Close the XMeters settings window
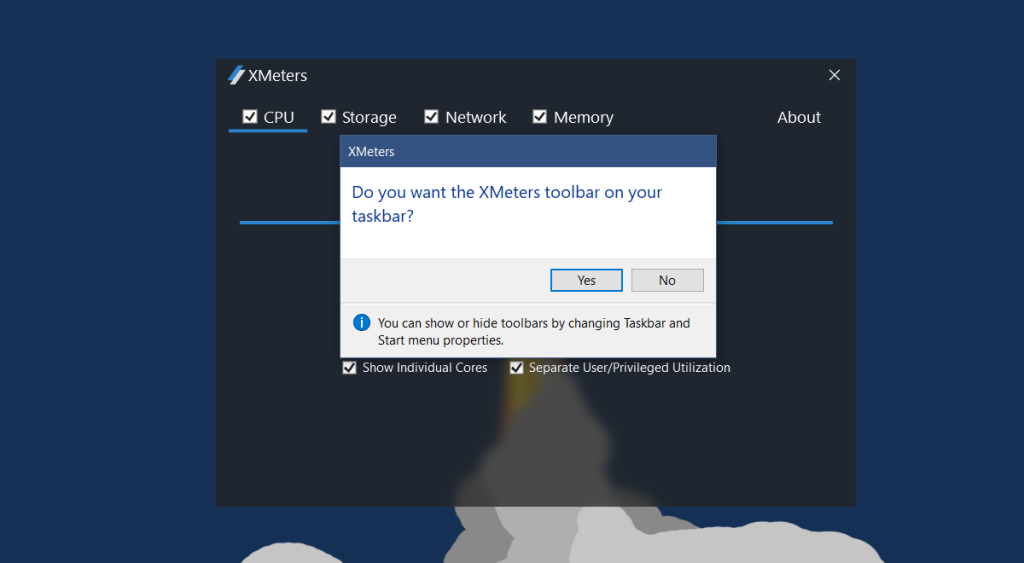Screen dimensions: 1024x563 (x=834, y=75)
